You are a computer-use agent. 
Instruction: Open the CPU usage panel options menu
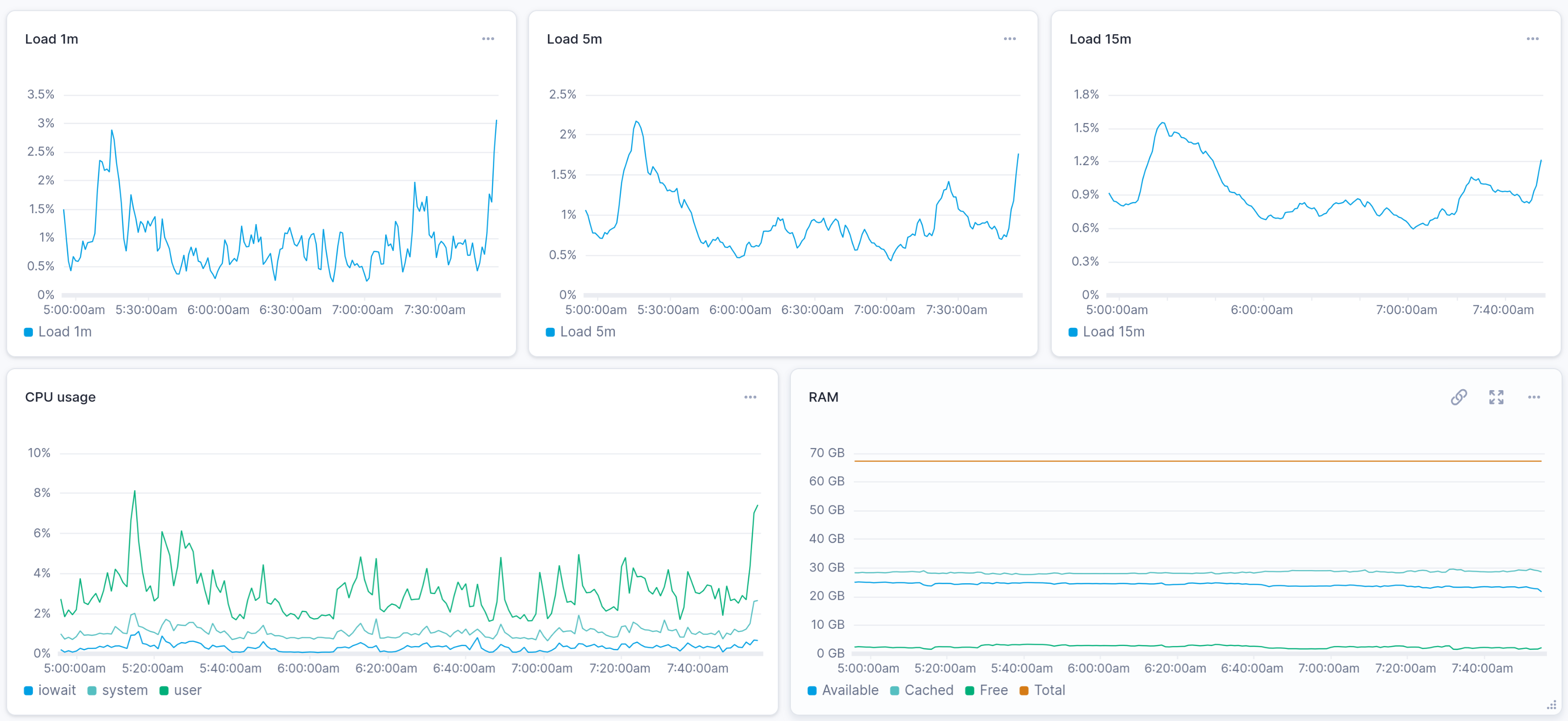pyautogui.click(x=750, y=397)
